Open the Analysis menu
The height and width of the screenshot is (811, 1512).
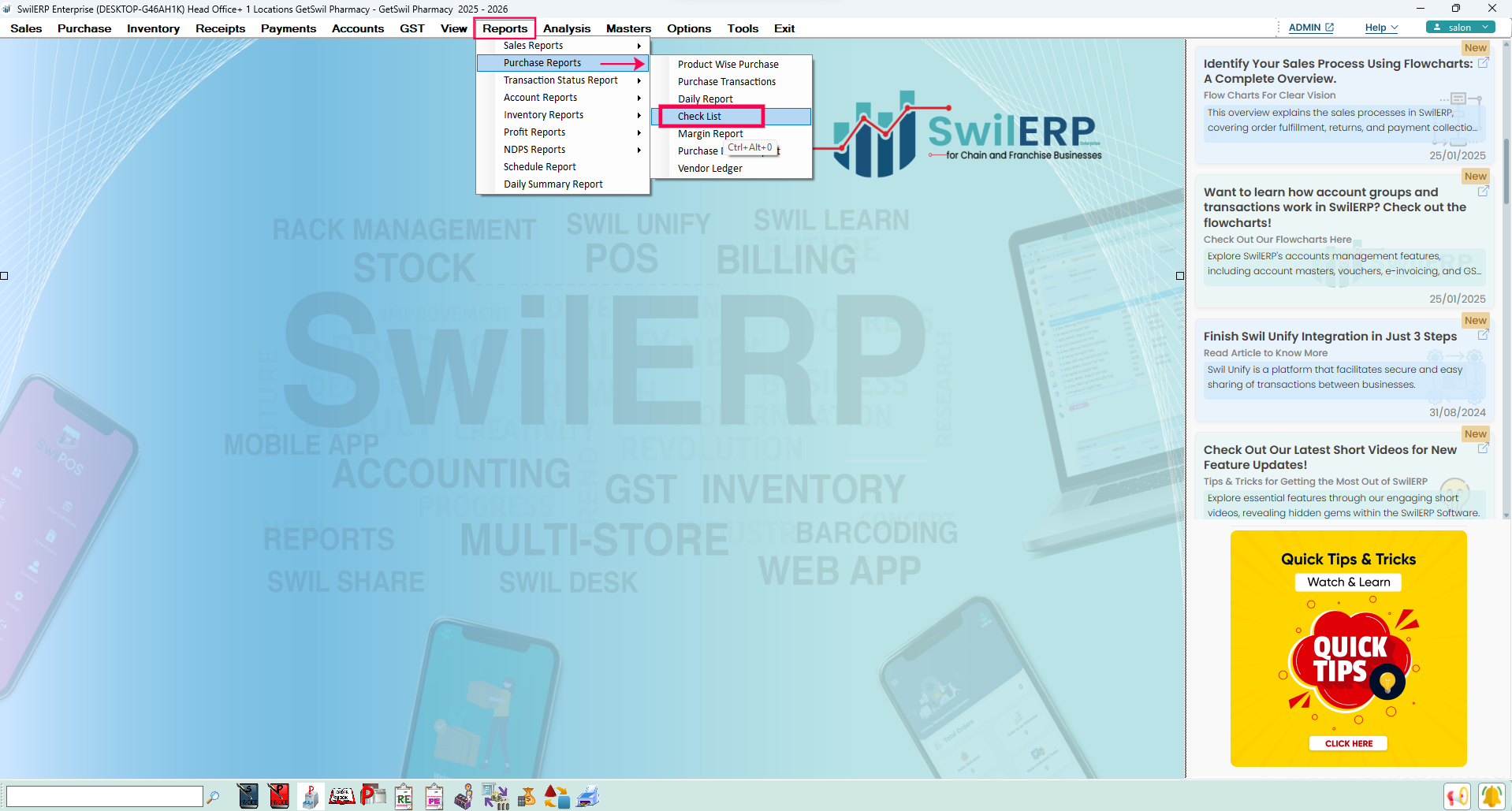click(567, 28)
